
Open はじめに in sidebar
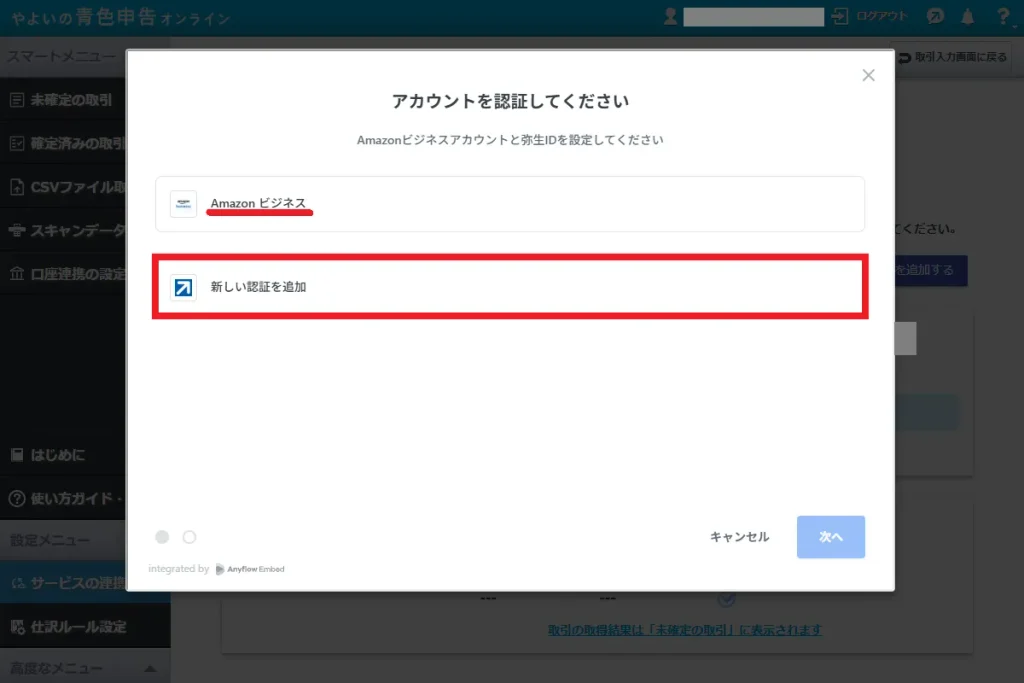[63, 455]
